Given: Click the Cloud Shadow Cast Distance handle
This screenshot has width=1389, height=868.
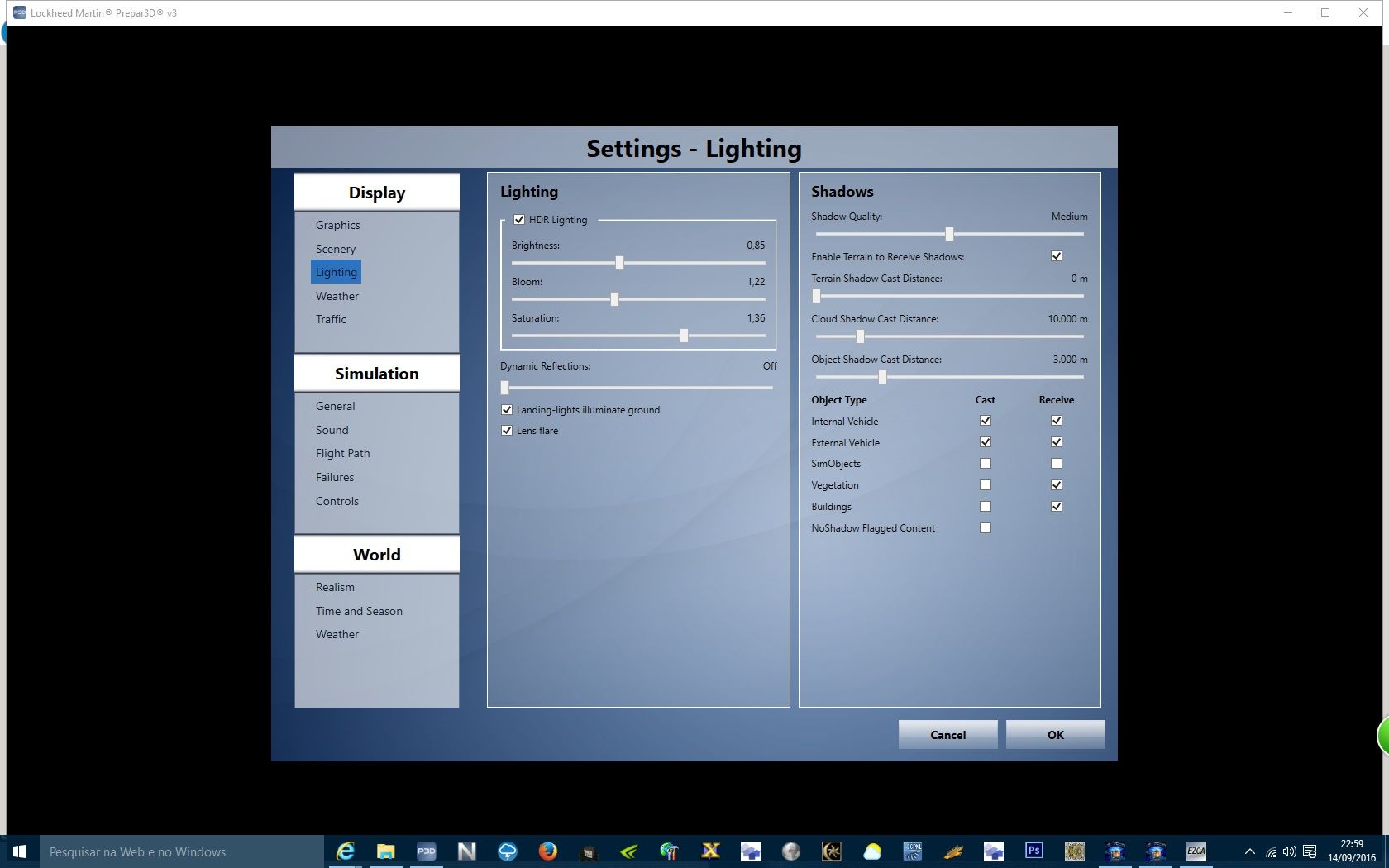Looking at the screenshot, I should [860, 336].
